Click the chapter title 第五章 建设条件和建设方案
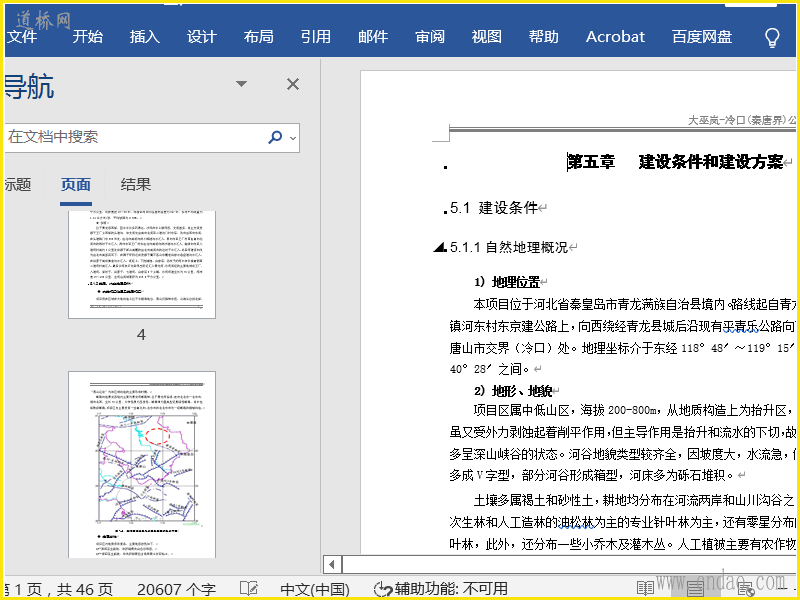Viewport: 800px width, 600px height. pos(675,162)
